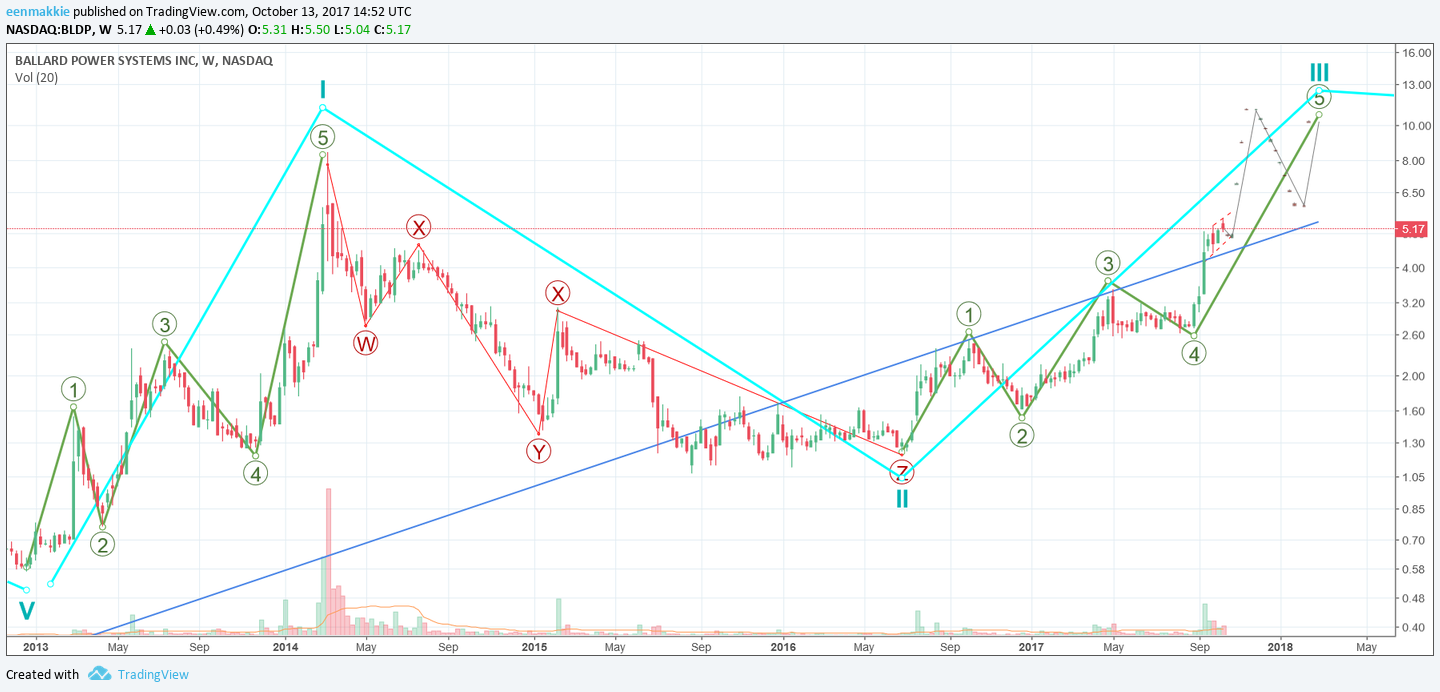Click green circled 4 marker in late 2013
1440x692 pixels.
coord(256,473)
